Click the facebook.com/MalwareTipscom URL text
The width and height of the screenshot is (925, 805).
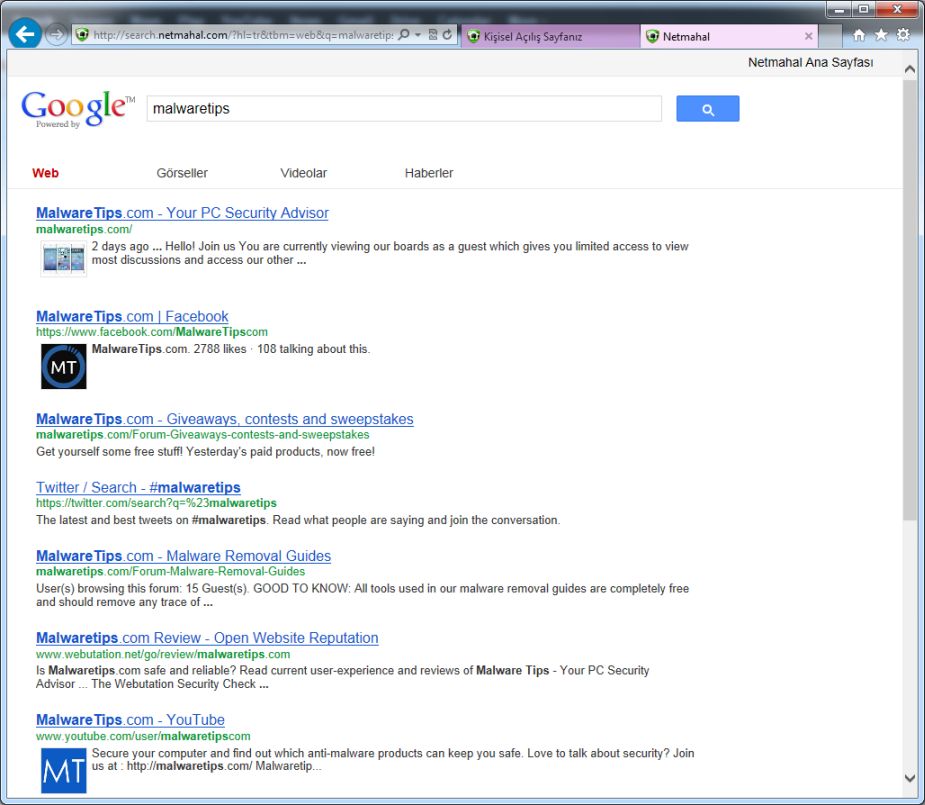[152, 332]
